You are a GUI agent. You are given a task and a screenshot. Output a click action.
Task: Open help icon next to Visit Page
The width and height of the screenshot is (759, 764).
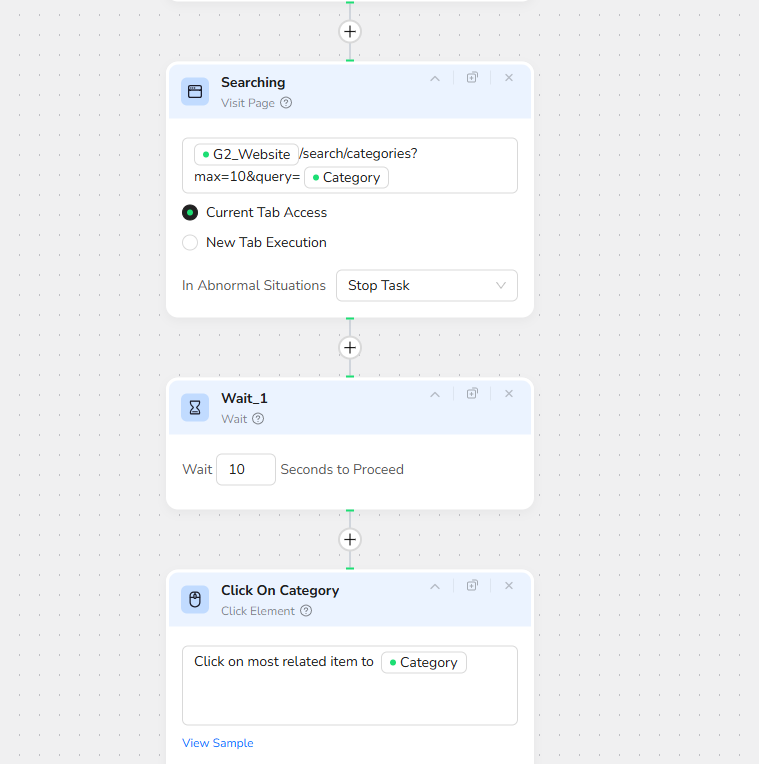[286, 103]
